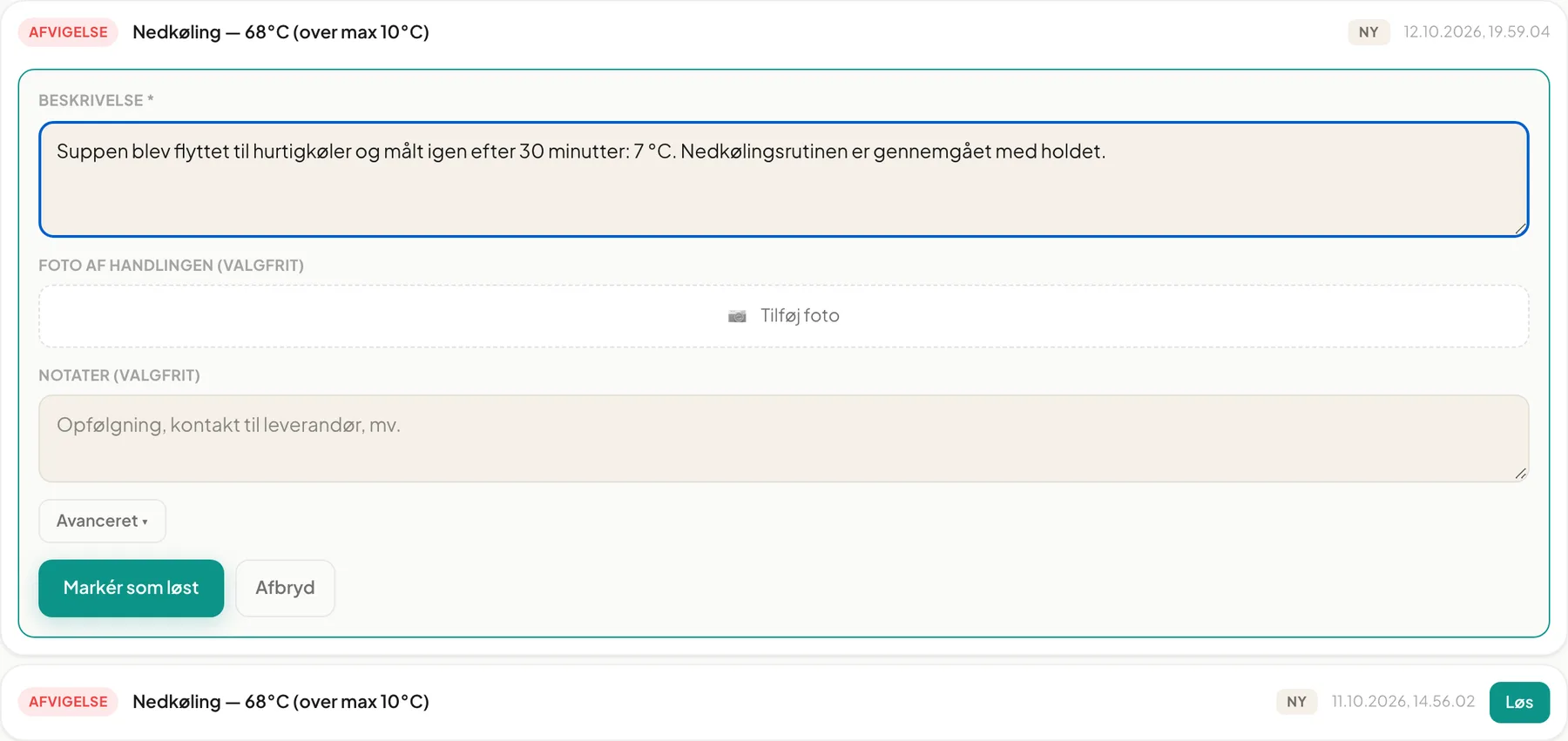This screenshot has width=1568, height=741.
Task: Focus the Beskrivelse text area
Action: (x=783, y=179)
